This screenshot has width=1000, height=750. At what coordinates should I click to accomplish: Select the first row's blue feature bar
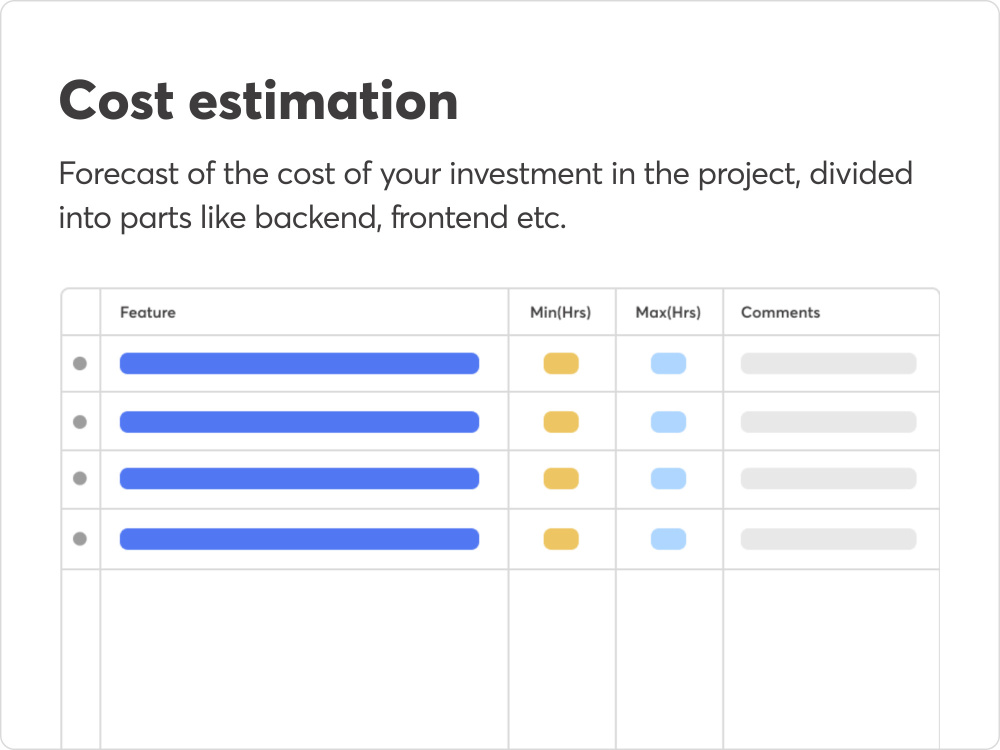[299, 364]
